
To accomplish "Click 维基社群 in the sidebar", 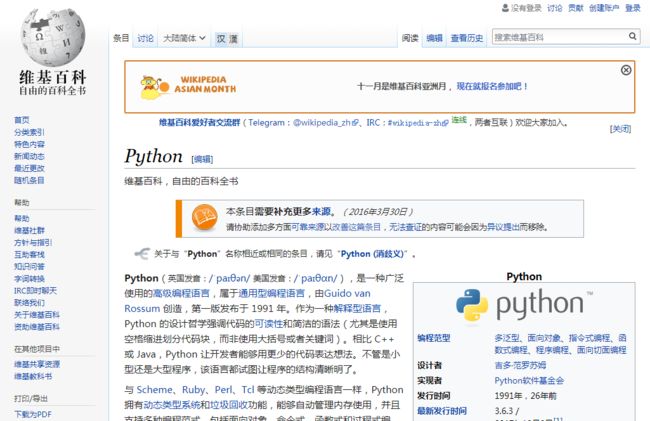I will (x=29, y=230).
